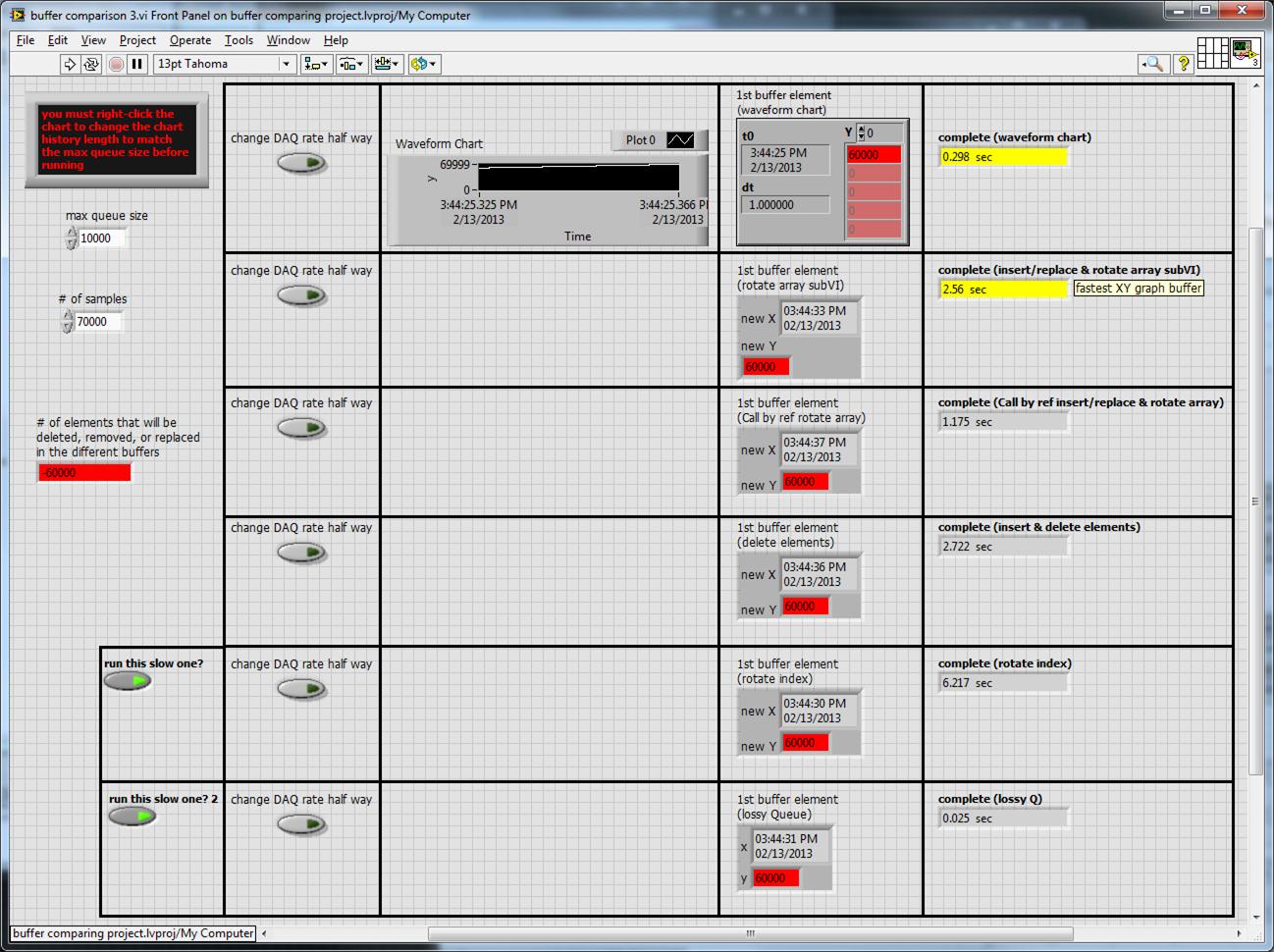Click the red chart history warning message

pyautogui.click(x=116, y=139)
